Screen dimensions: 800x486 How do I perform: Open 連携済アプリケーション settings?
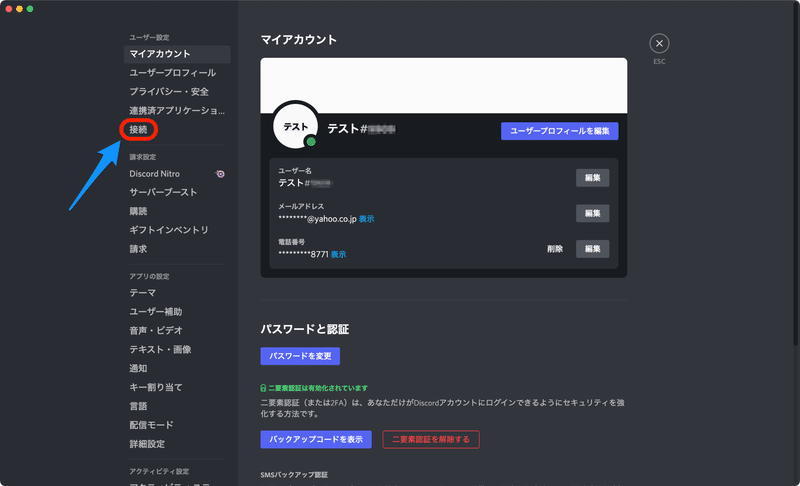(x=177, y=111)
